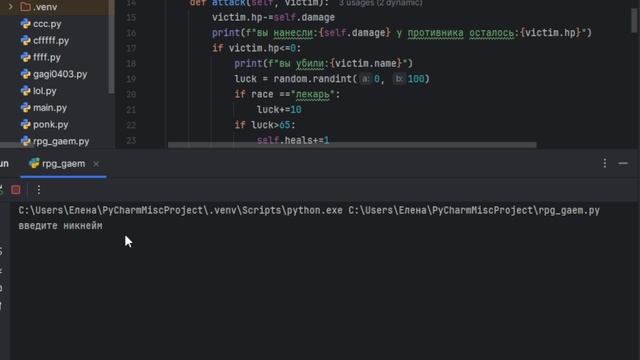
Task: Stop the running rpg_gaem process
Action: click(x=16, y=190)
